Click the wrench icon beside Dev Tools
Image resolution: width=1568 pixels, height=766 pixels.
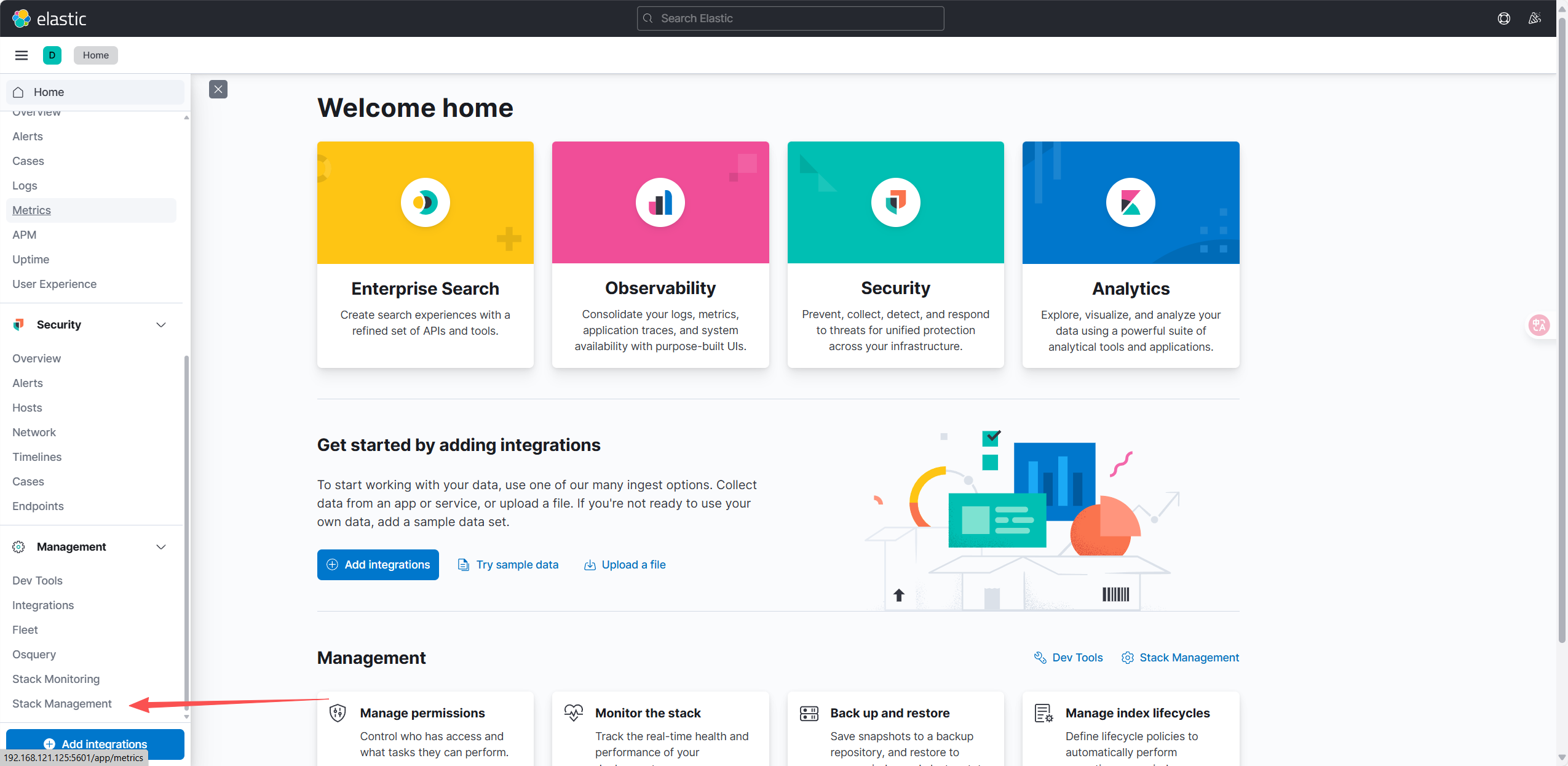tap(1040, 658)
